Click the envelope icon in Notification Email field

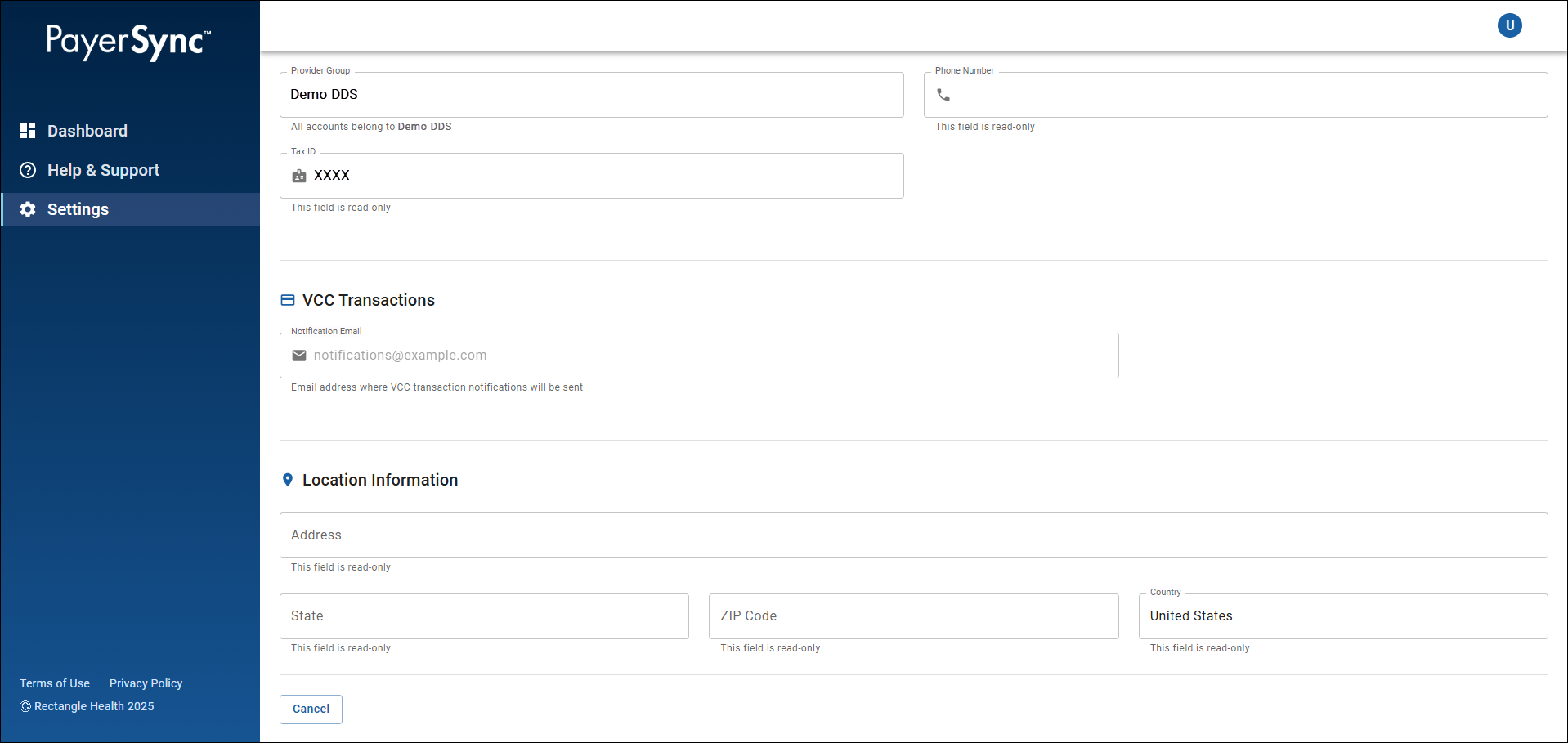(x=299, y=356)
